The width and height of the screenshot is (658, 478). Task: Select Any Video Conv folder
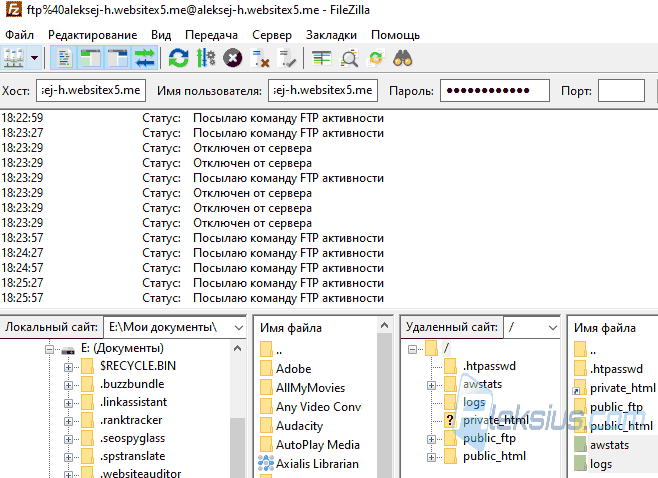[319, 407]
